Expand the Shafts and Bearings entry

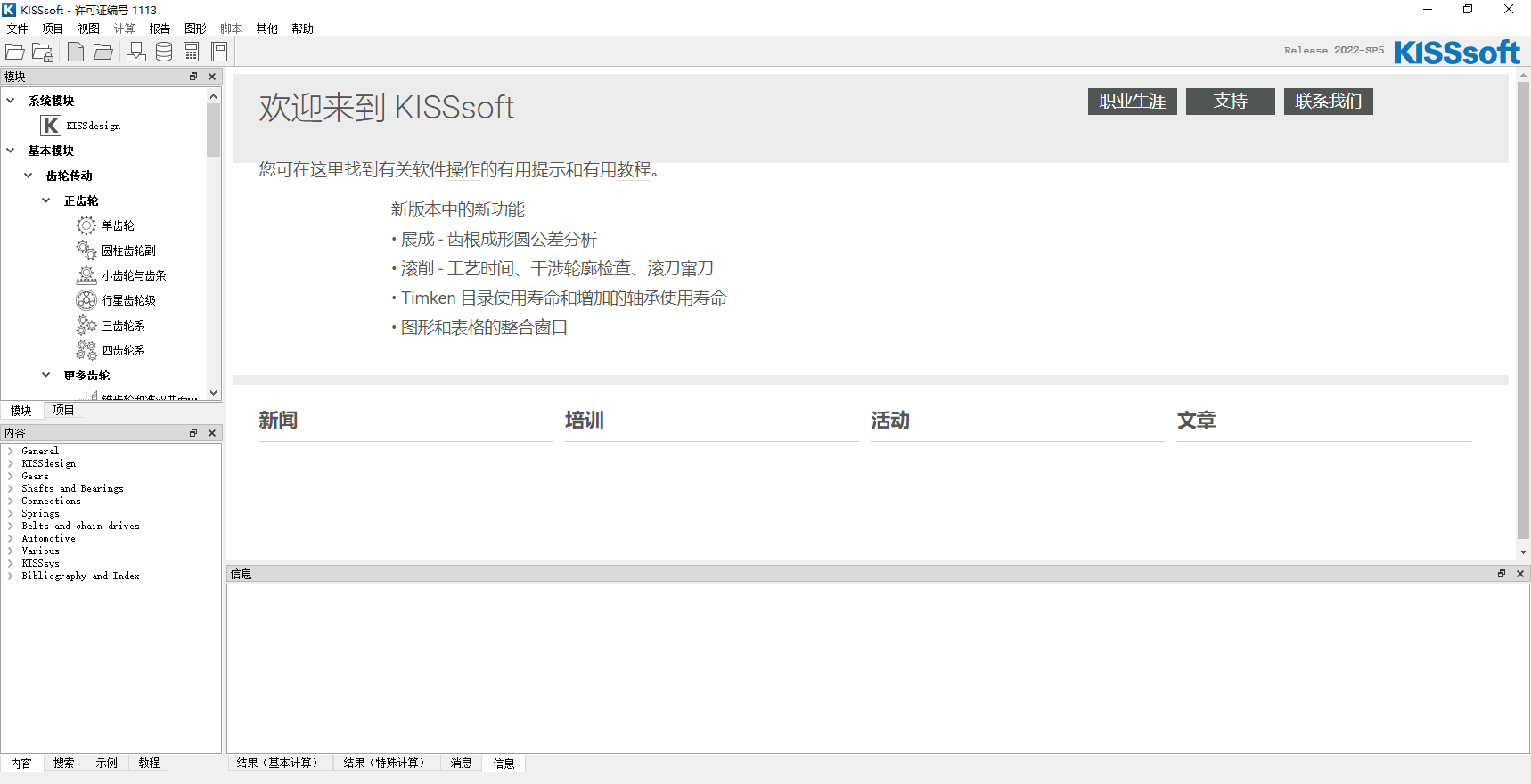[10, 488]
